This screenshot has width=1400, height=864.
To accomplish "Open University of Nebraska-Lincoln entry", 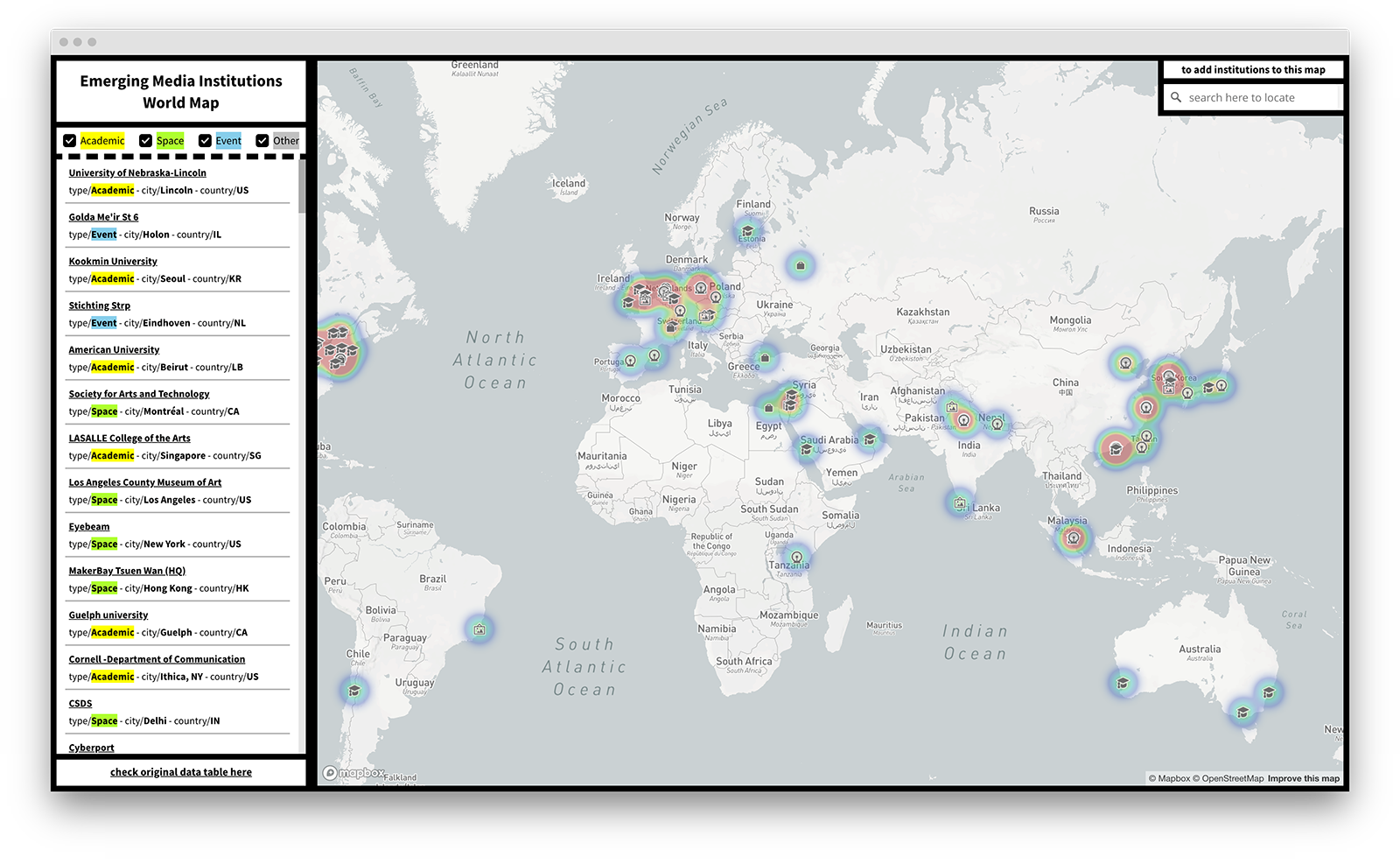I will [x=137, y=172].
